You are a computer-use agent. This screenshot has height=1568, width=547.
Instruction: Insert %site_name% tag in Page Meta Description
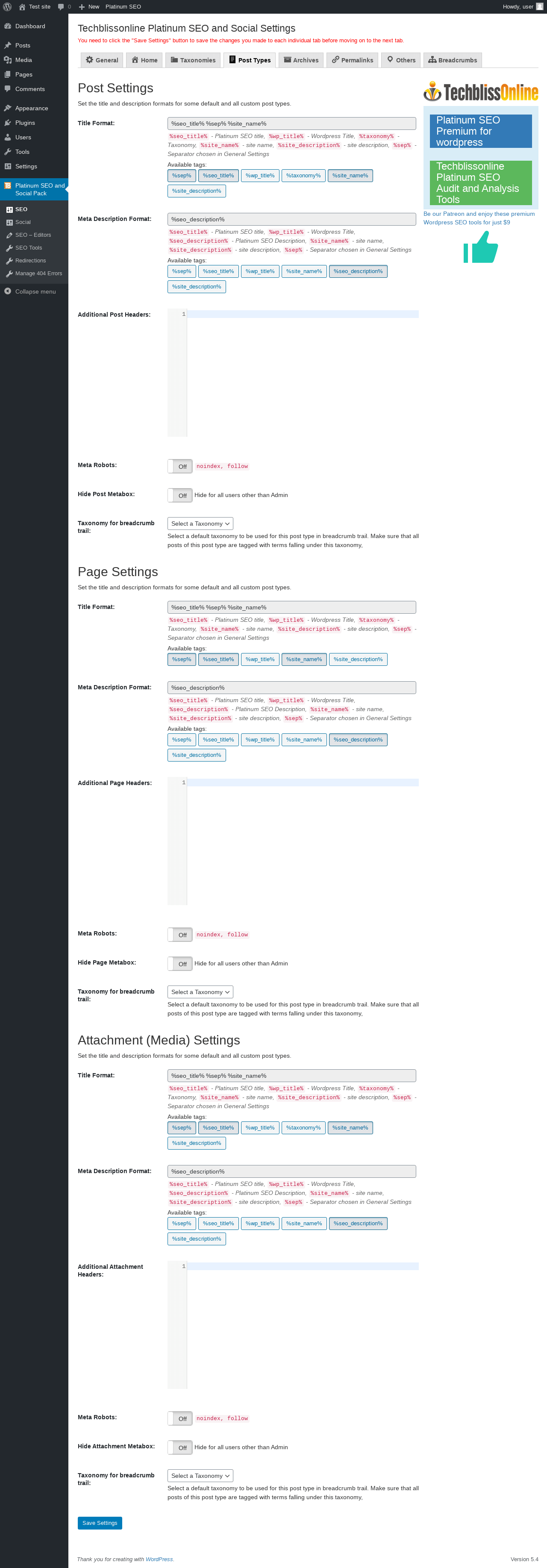[x=303, y=740]
